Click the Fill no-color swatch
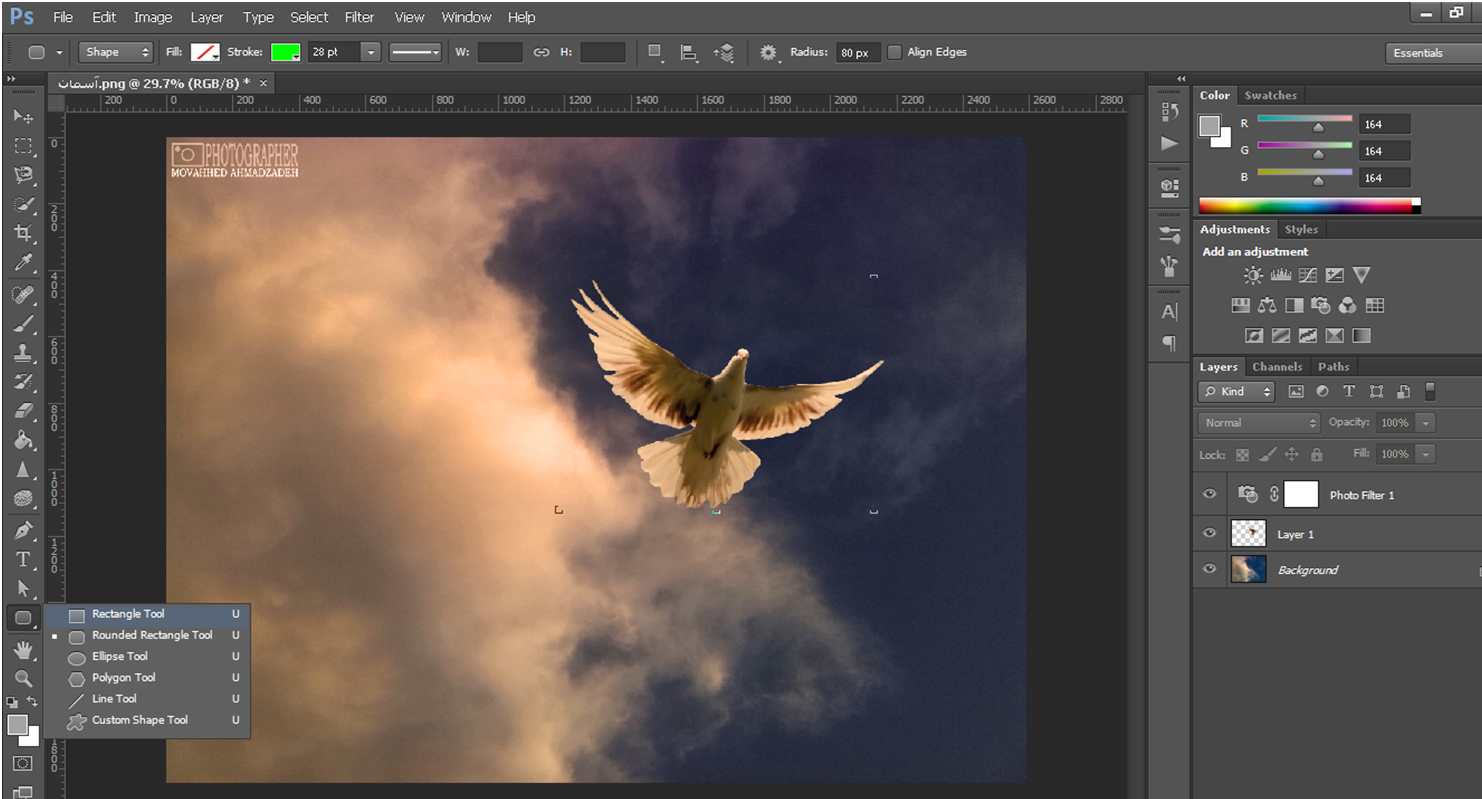Image resolution: width=1482 pixels, height=799 pixels. [x=205, y=52]
